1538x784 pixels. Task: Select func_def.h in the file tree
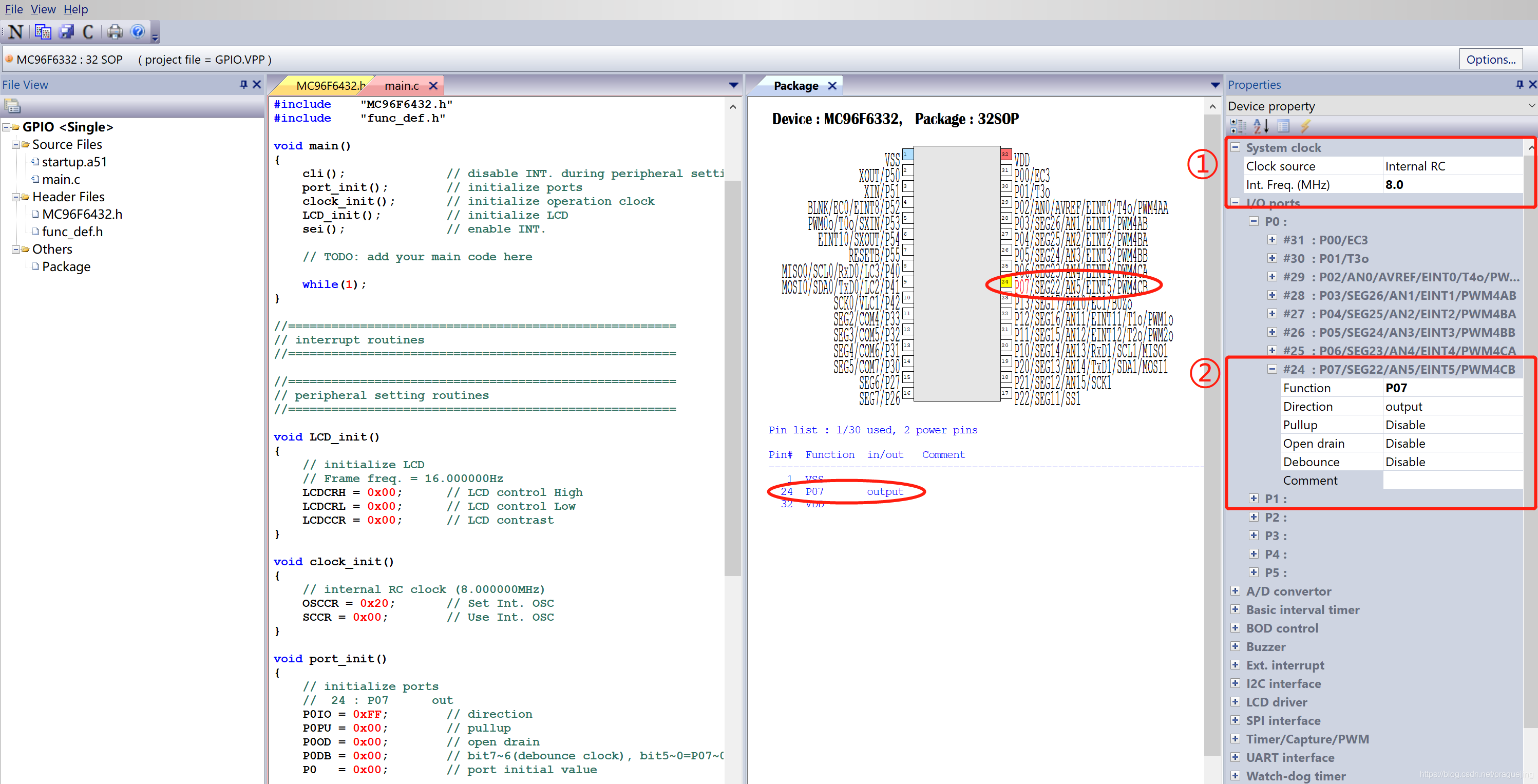72,232
